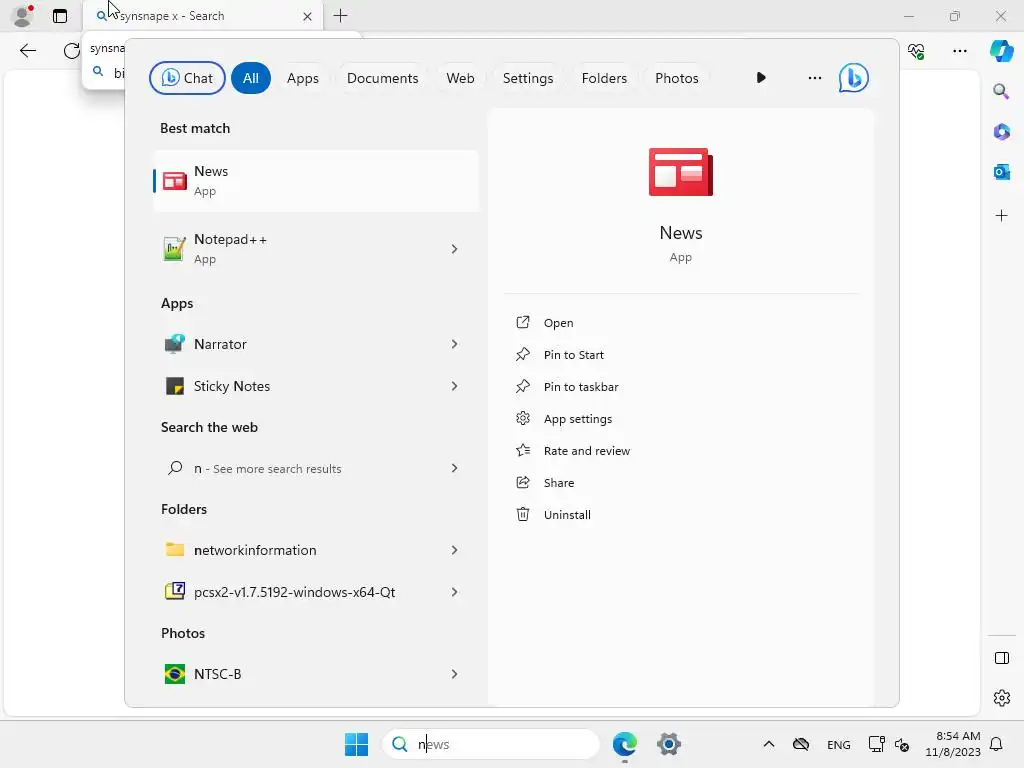The image size is (1024, 768).
Task: Expand the pcsx2 folder options chevron
Action: [x=455, y=592]
